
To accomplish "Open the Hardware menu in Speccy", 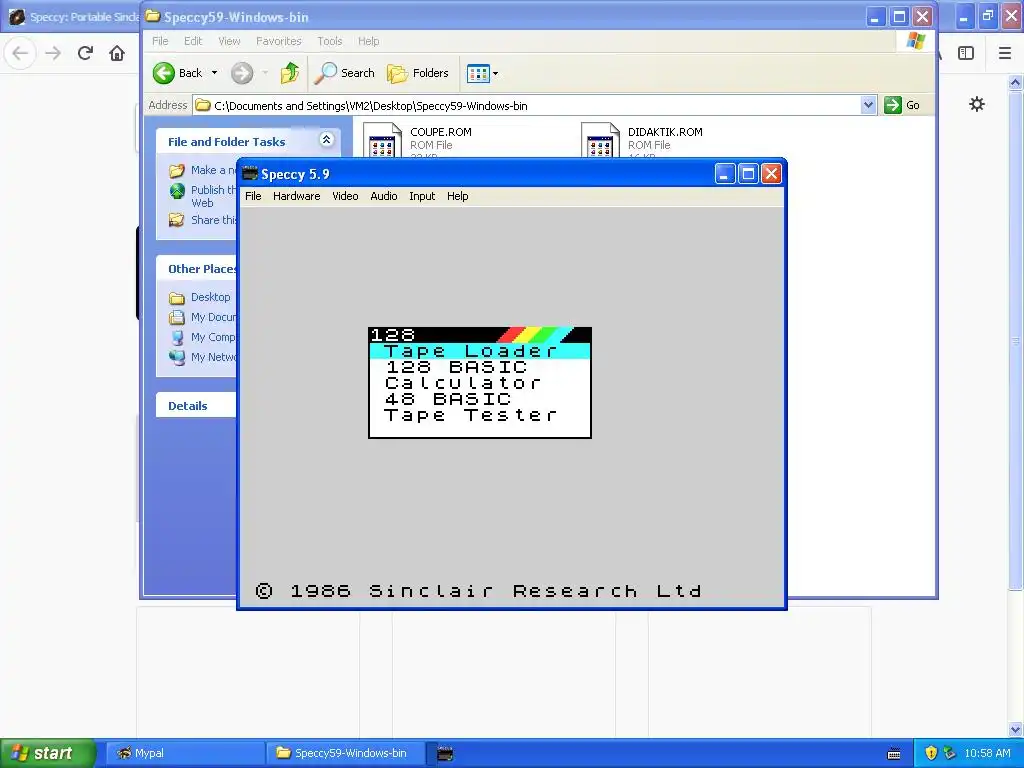I will pos(296,196).
